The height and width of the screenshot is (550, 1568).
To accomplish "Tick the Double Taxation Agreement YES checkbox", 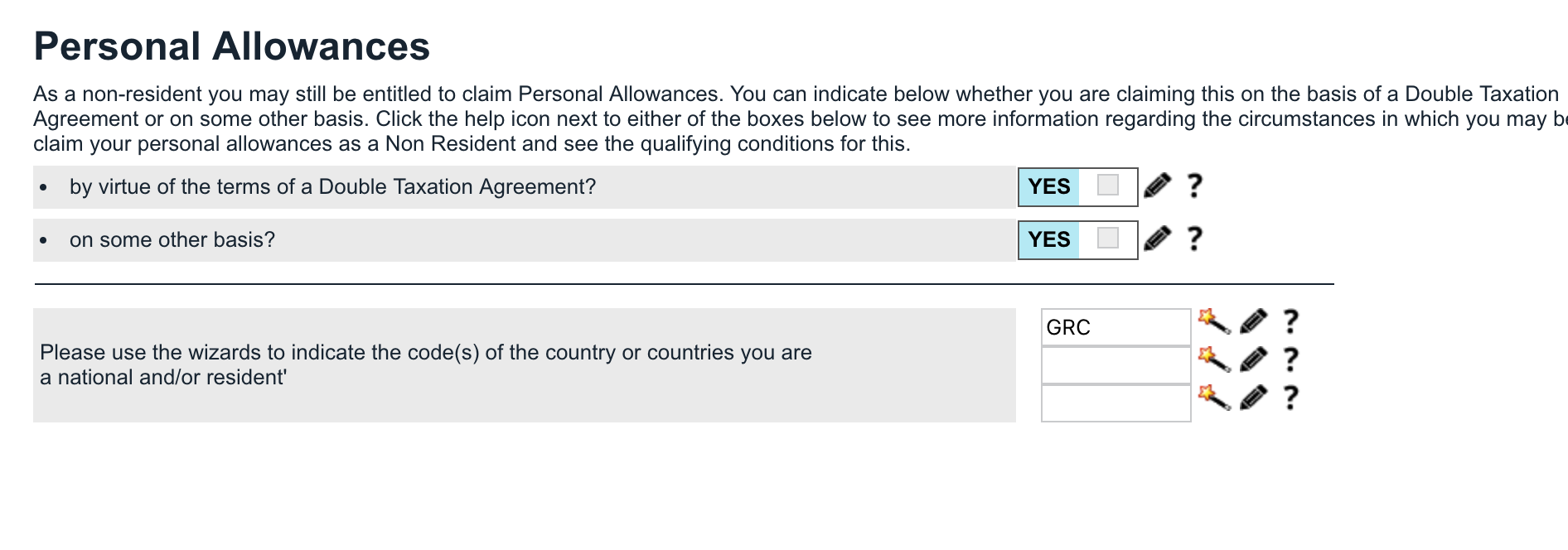I will [1107, 185].
